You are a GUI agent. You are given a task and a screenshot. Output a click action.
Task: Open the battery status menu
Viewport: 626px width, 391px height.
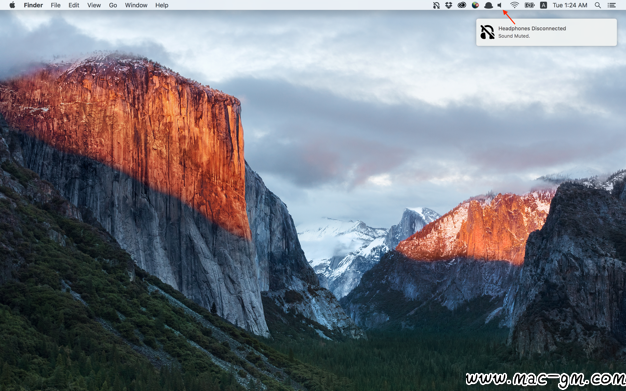point(529,5)
